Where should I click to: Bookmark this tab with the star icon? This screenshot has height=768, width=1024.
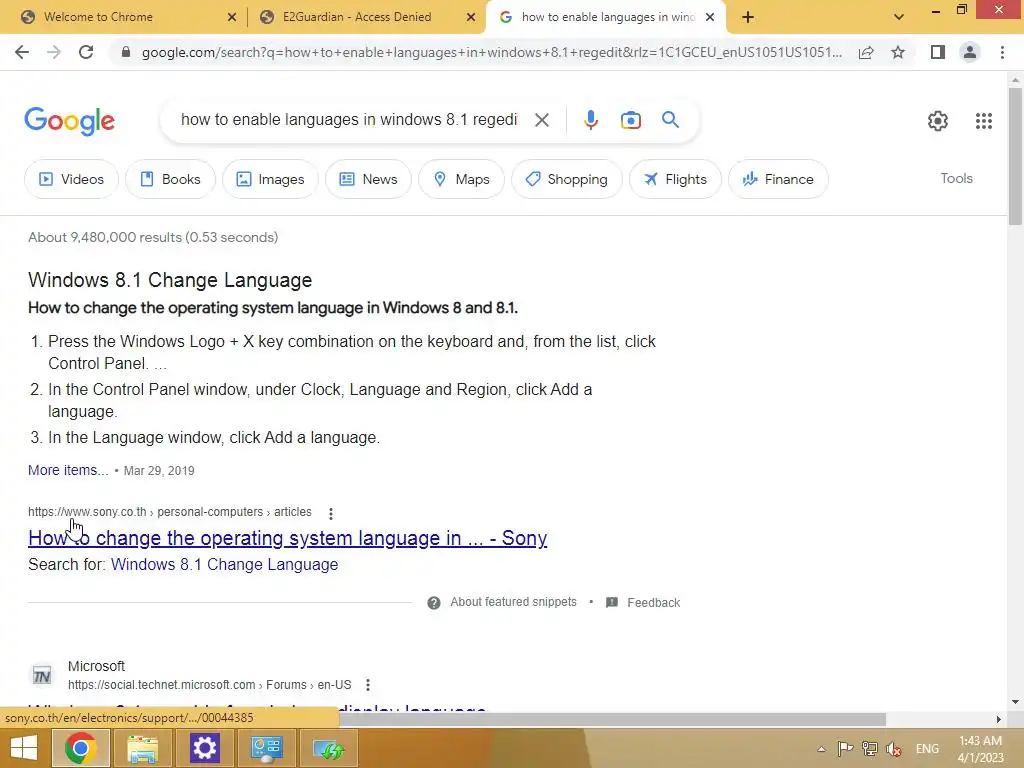[898, 52]
